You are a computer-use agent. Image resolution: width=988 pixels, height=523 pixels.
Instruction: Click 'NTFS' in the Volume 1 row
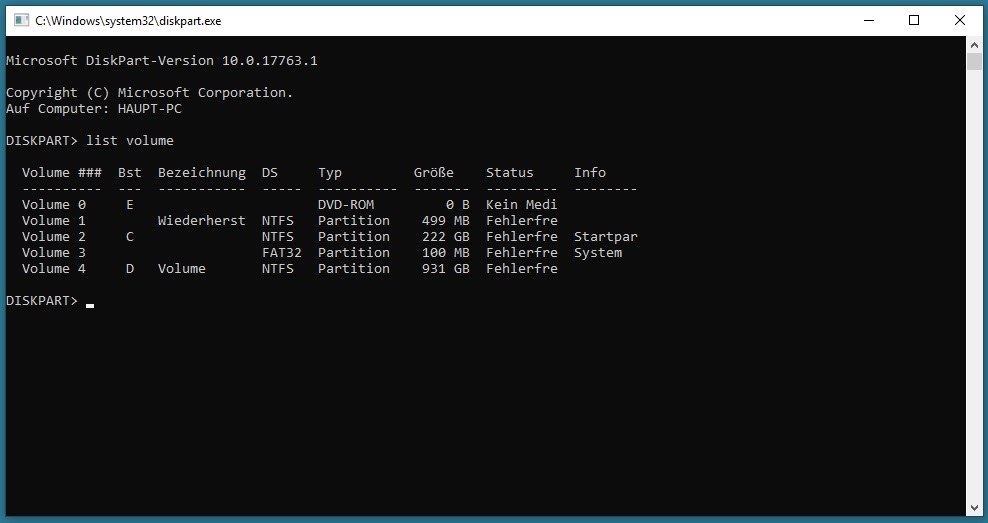point(278,221)
